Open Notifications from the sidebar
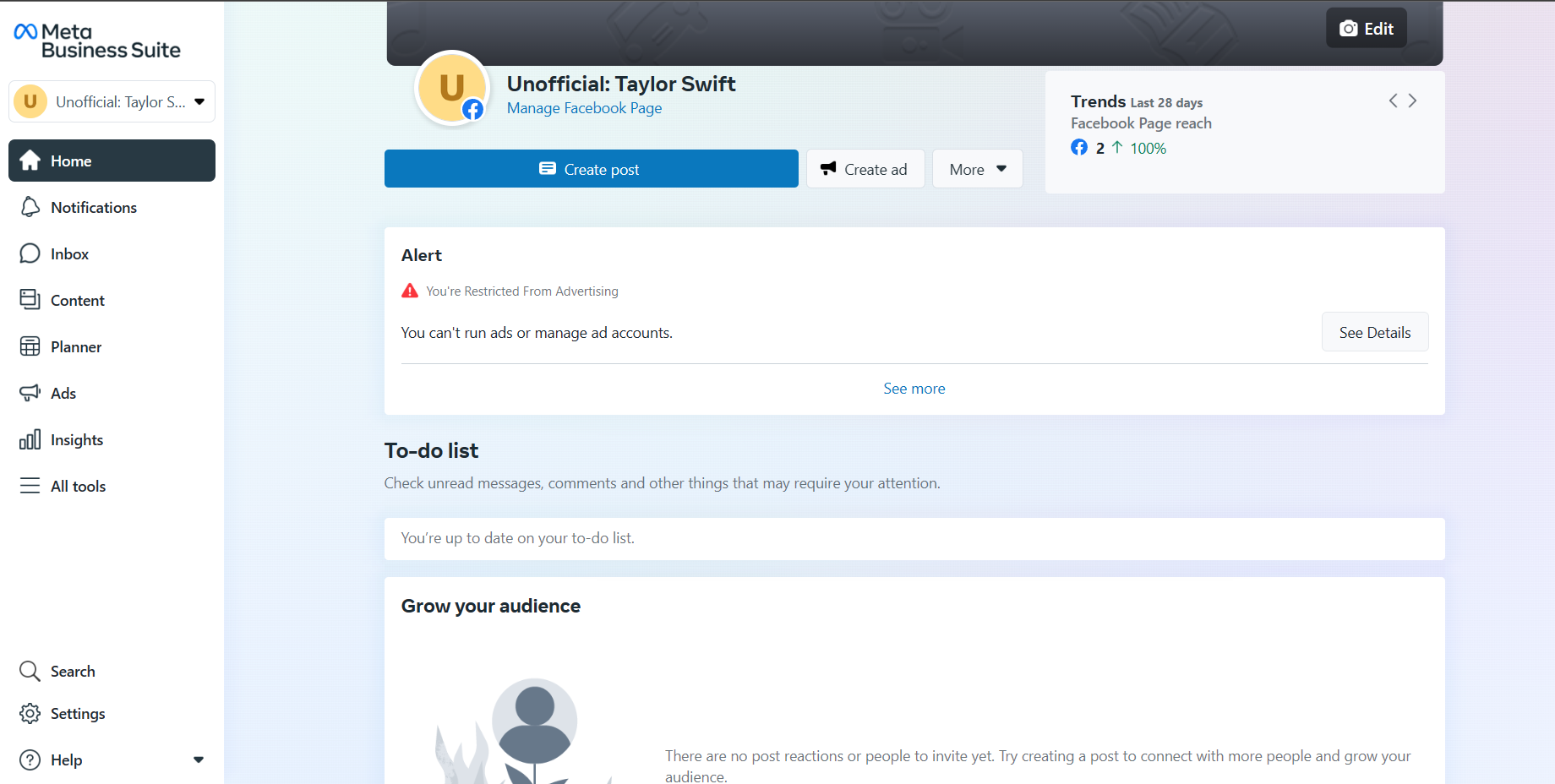This screenshot has width=1555, height=784. point(112,207)
